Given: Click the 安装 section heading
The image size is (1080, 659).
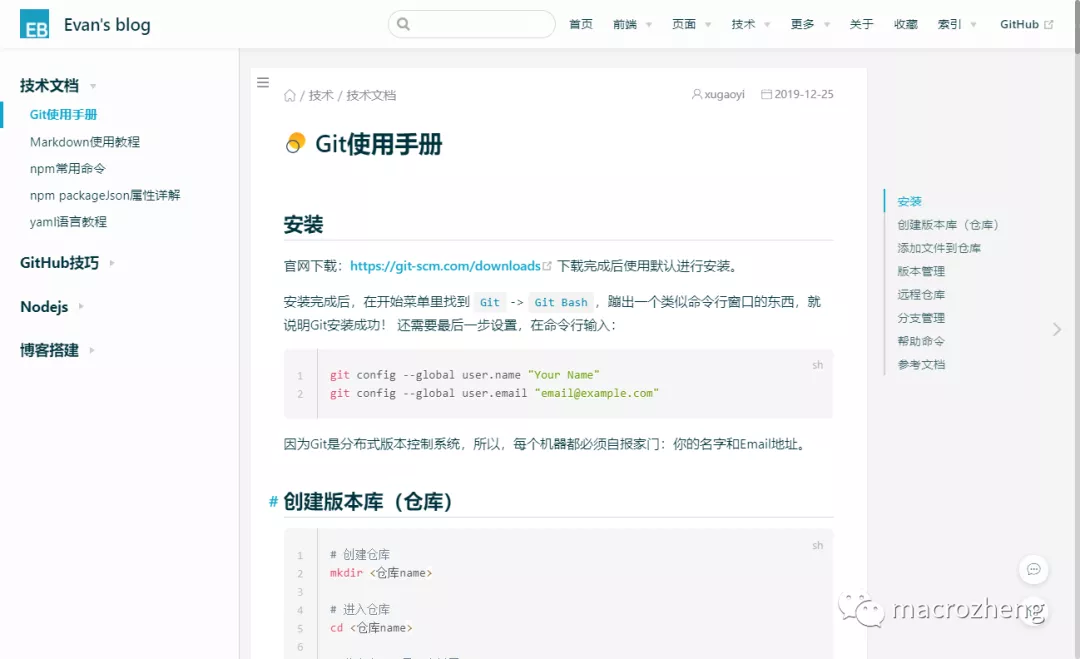Looking at the screenshot, I should point(303,224).
